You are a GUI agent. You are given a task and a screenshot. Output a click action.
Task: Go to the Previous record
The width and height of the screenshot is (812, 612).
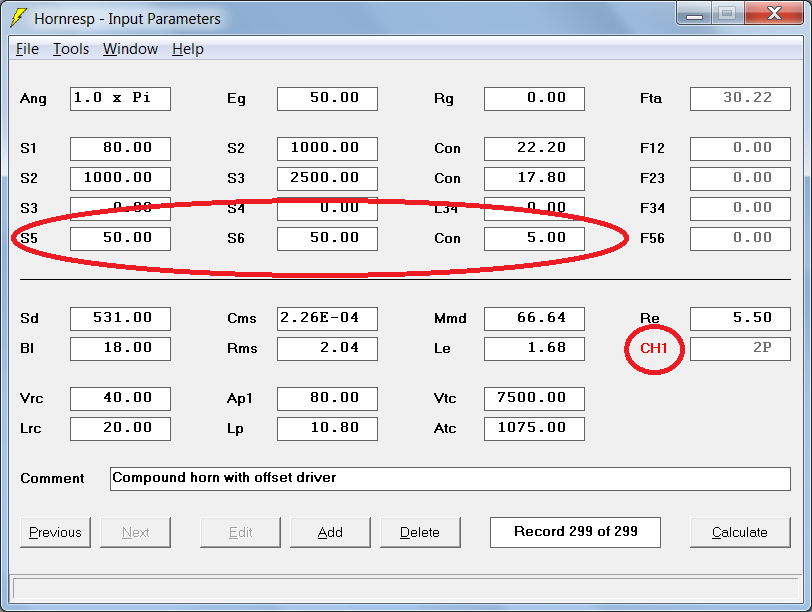[55, 532]
